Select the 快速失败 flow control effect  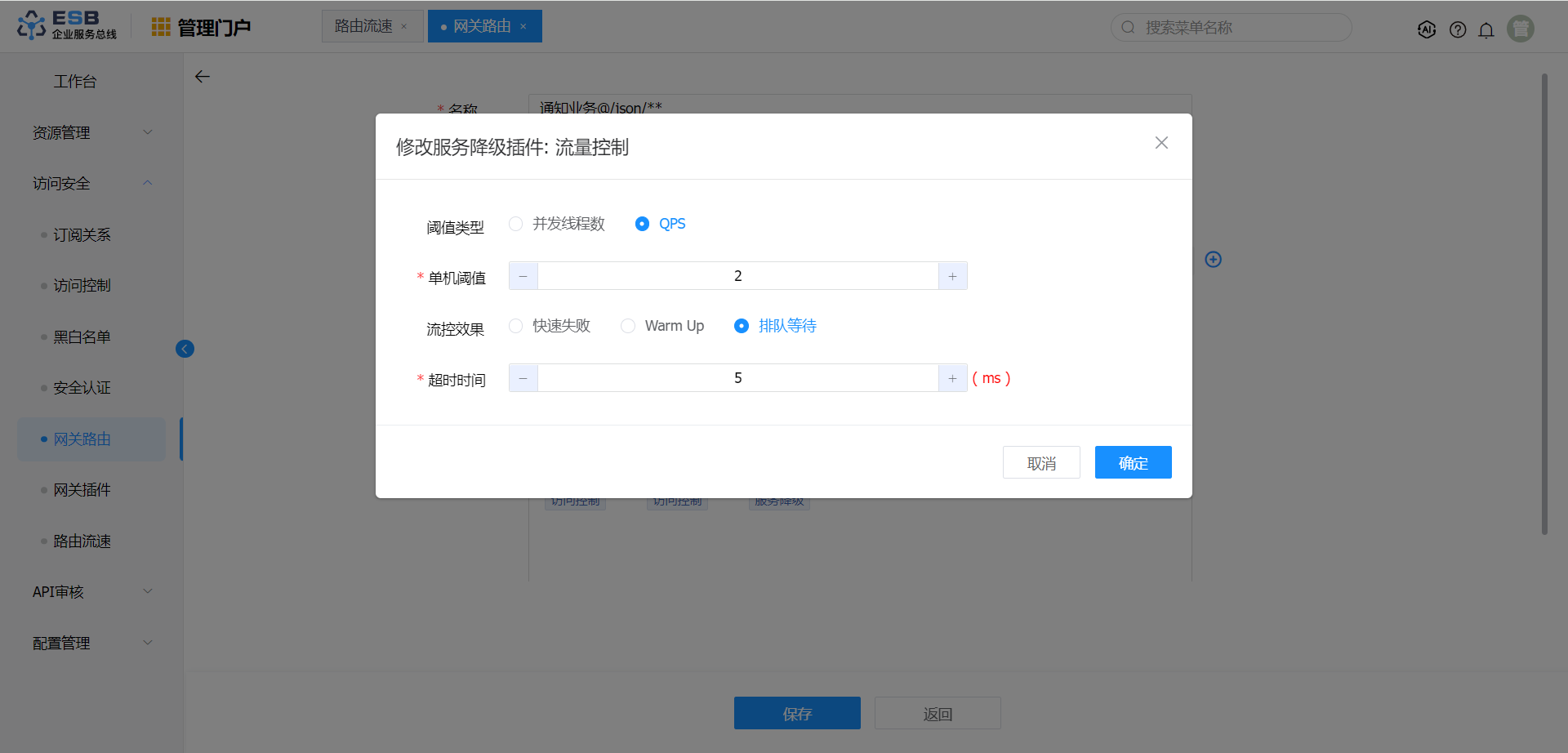pyautogui.click(x=516, y=326)
